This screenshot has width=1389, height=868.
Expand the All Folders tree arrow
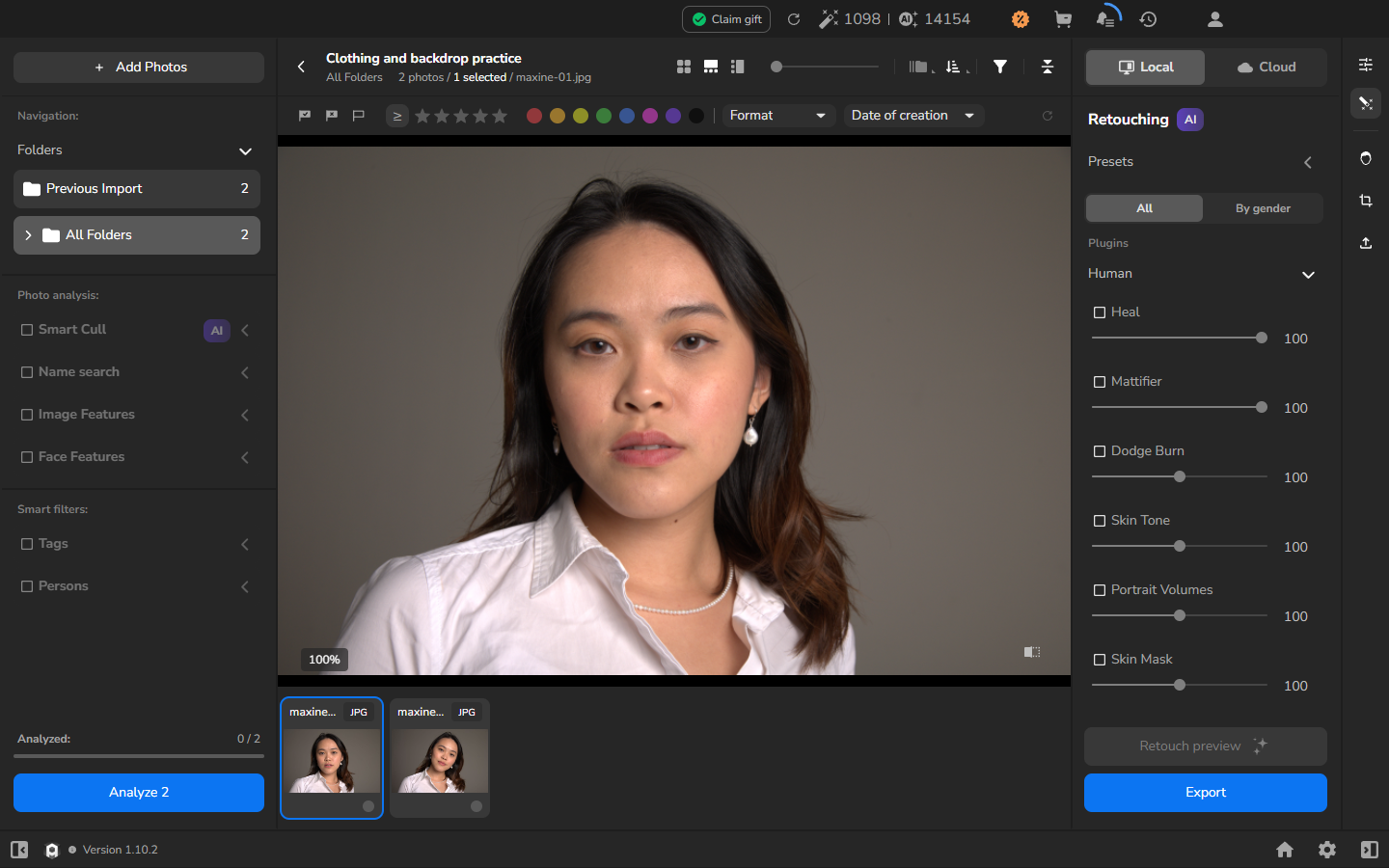click(28, 235)
